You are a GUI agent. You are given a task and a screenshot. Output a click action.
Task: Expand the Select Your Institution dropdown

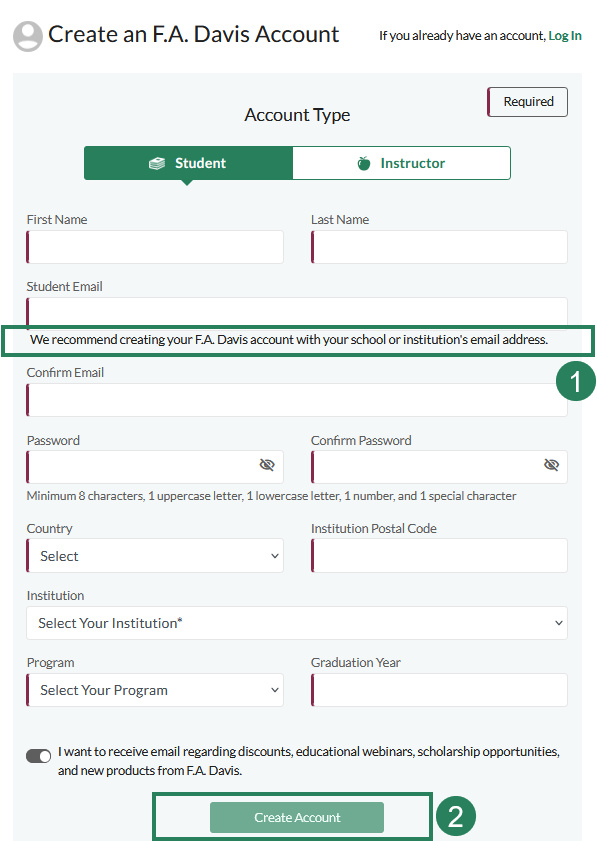point(296,622)
